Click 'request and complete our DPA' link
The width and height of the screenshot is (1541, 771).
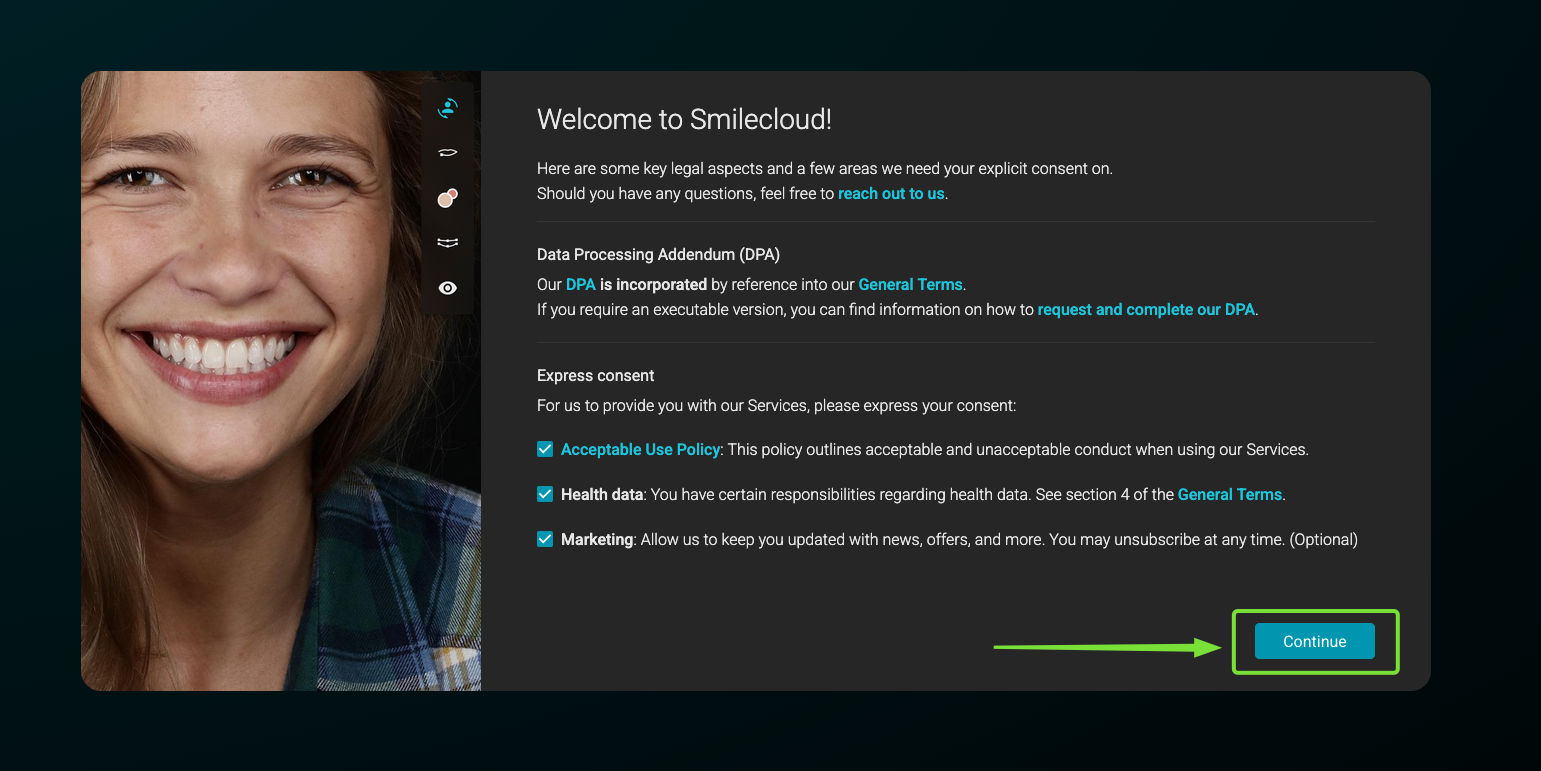(x=1146, y=310)
